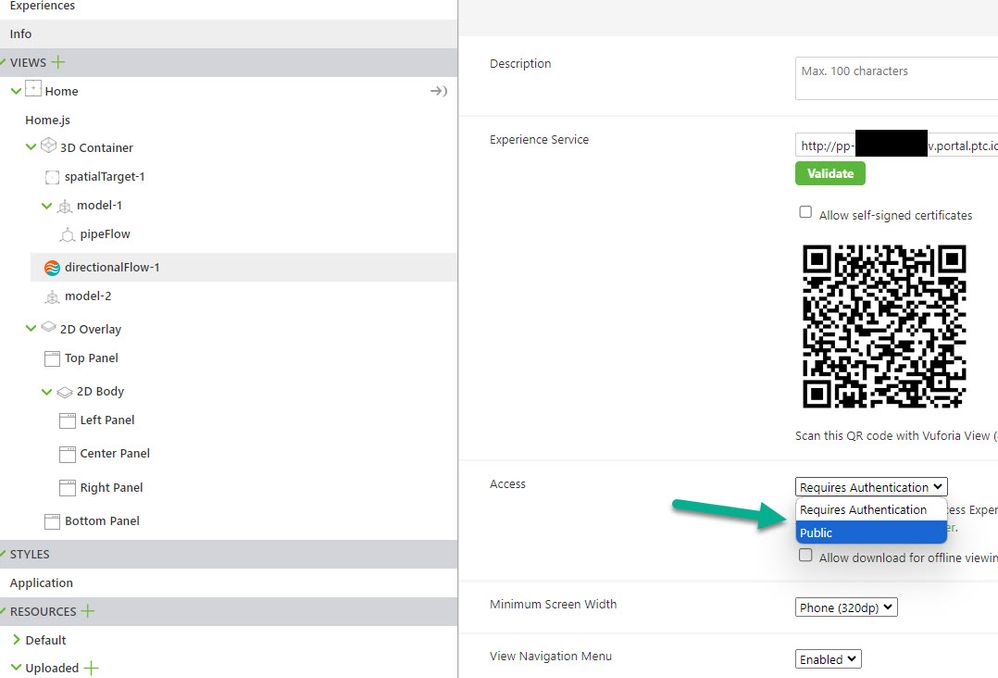Click the pipeFlow model item icon
Image resolution: width=998 pixels, height=678 pixels.
pyautogui.click(x=67, y=235)
